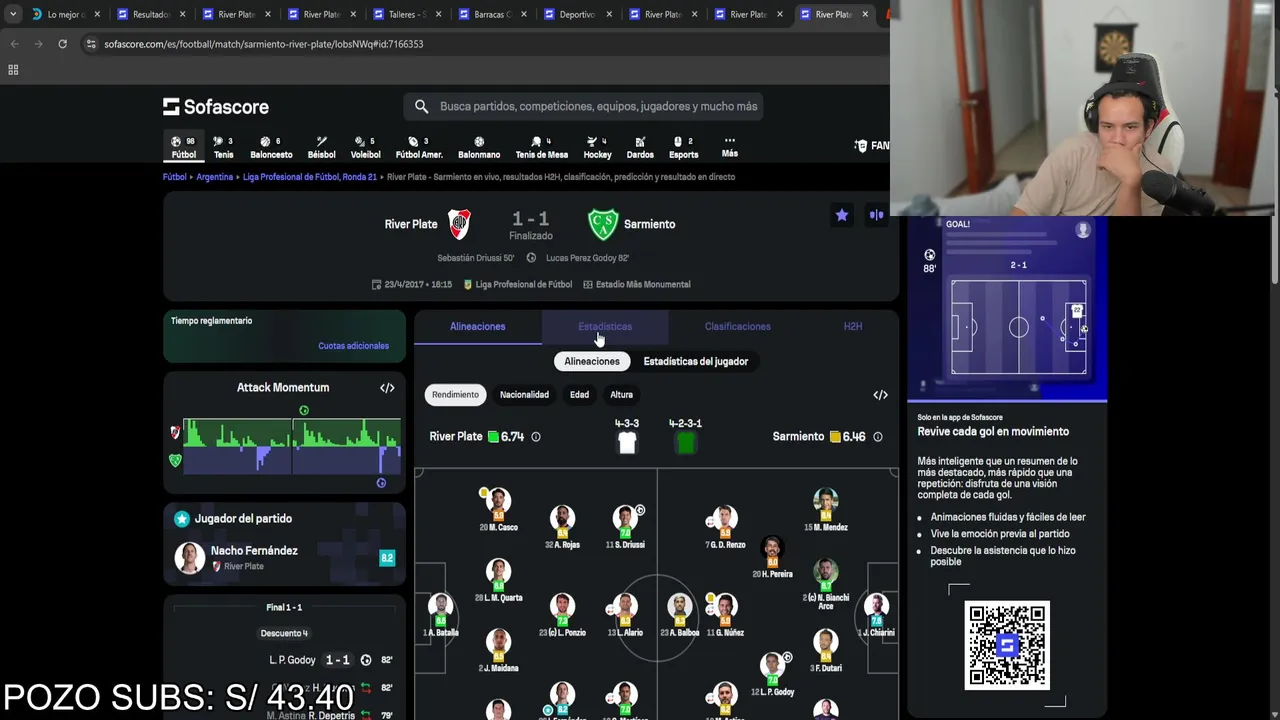Screen dimensions: 1280x720
Task: Click the River Plate crest in header
Action: tap(459, 224)
